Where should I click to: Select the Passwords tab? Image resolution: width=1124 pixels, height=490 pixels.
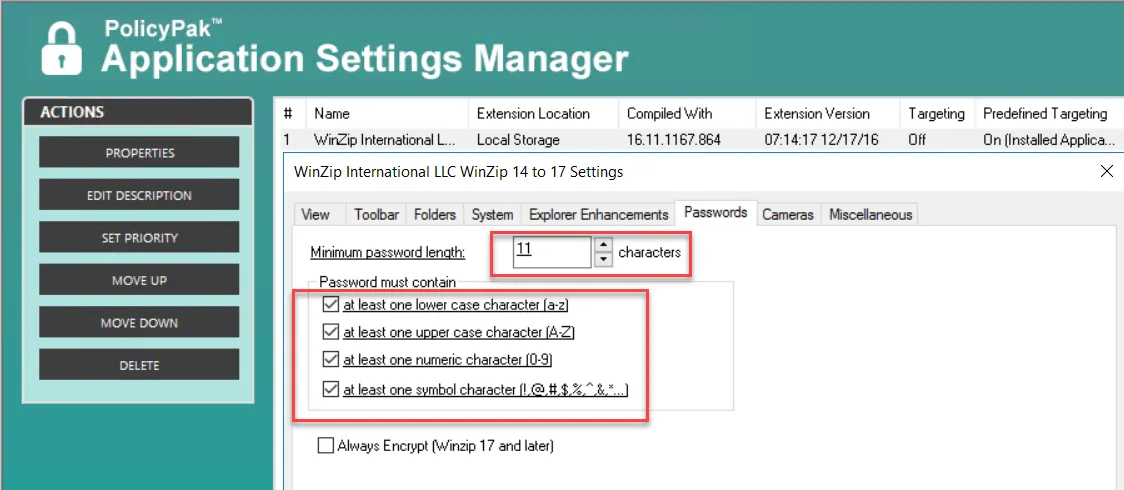coord(716,212)
